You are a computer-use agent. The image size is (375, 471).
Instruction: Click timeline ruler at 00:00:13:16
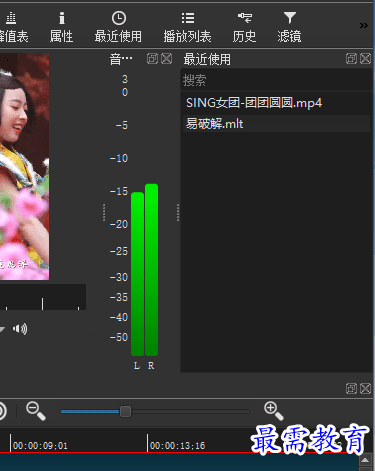pyautogui.click(x=177, y=446)
